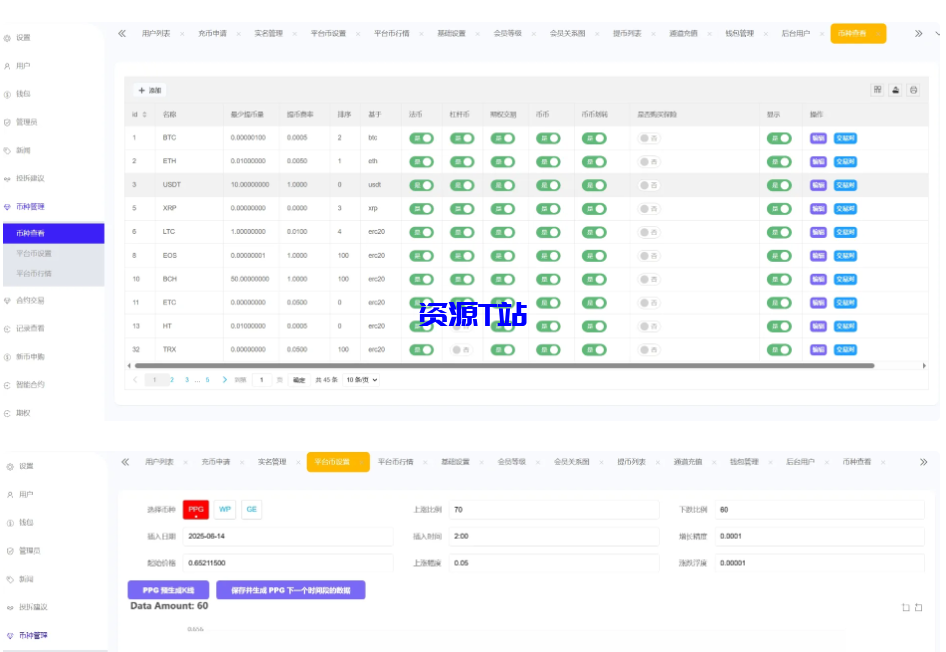Toggle the 显示 switch for ETH row

click(x=779, y=161)
